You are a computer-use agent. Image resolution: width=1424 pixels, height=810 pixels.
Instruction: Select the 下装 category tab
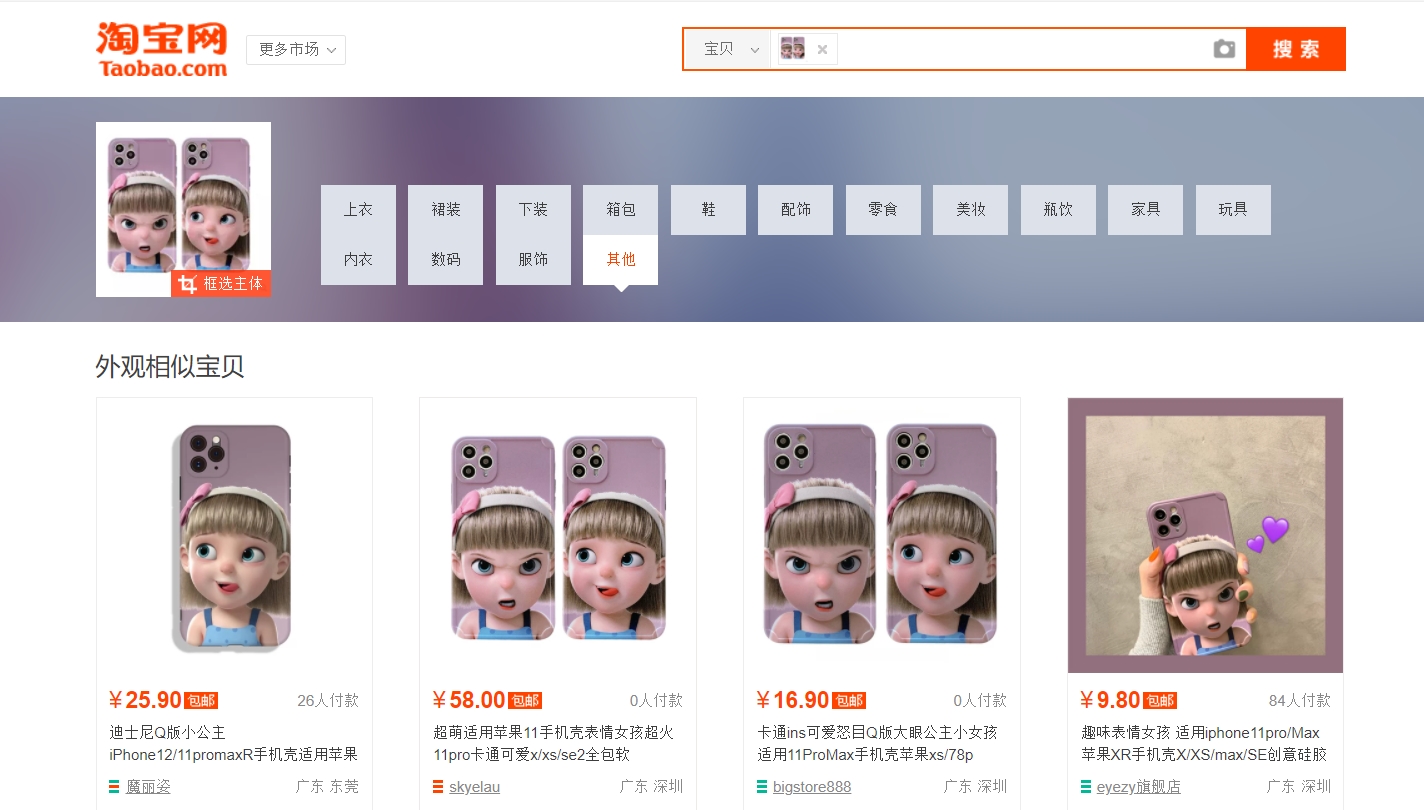pyautogui.click(x=533, y=210)
